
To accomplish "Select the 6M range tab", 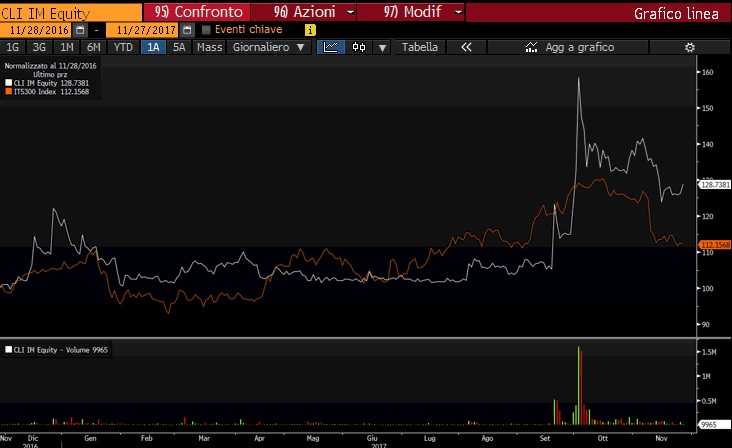I will click(94, 47).
